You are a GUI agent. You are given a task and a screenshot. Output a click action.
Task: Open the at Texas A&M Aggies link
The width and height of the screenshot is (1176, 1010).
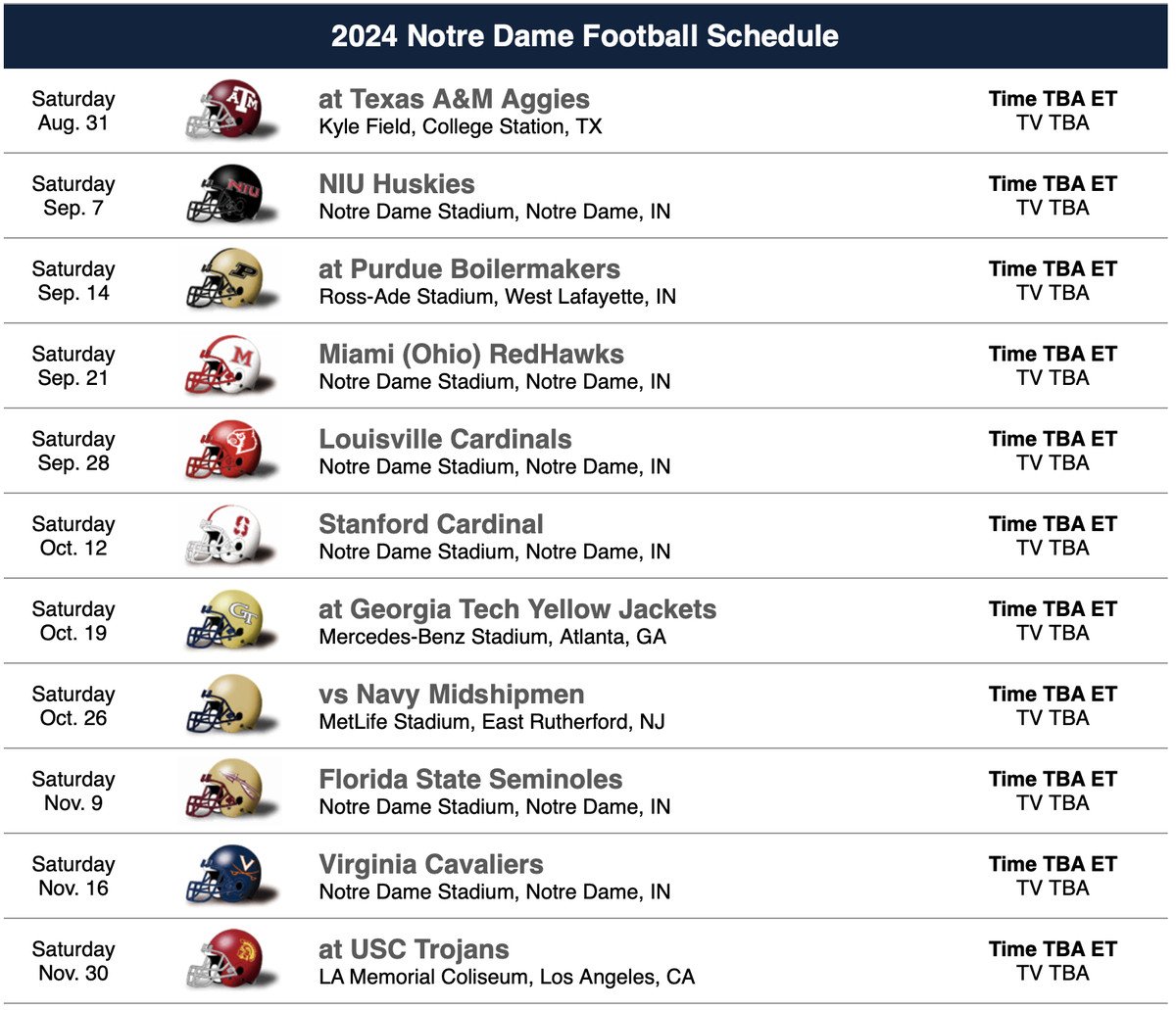pyautogui.click(x=455, y=100)
